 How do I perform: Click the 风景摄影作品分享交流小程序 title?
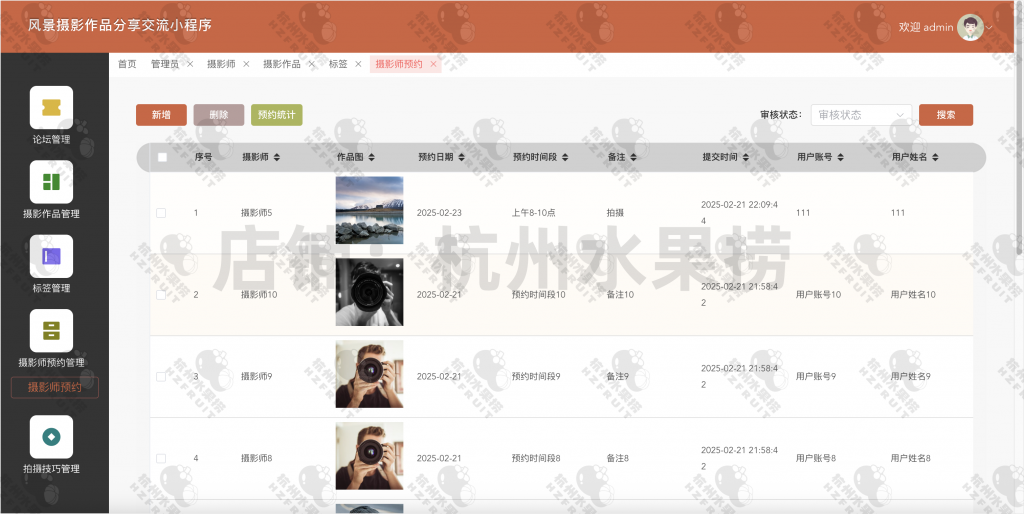[x=120, y=25]
